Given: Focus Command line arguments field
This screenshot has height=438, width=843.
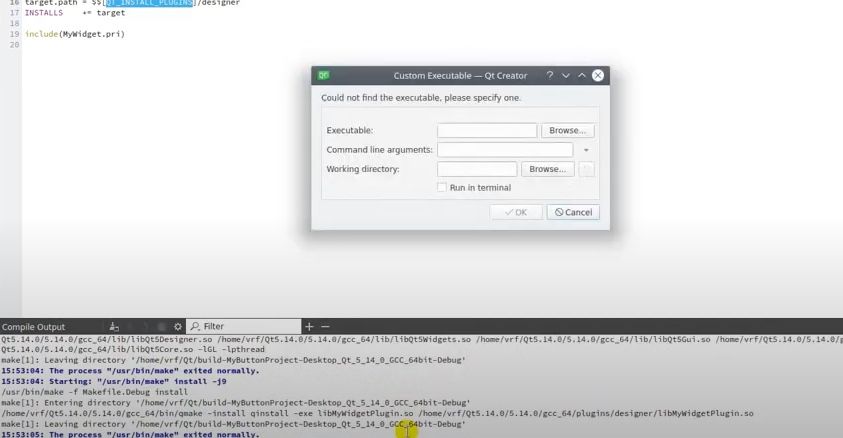Looking at the screenshot, I should (505, 150).
